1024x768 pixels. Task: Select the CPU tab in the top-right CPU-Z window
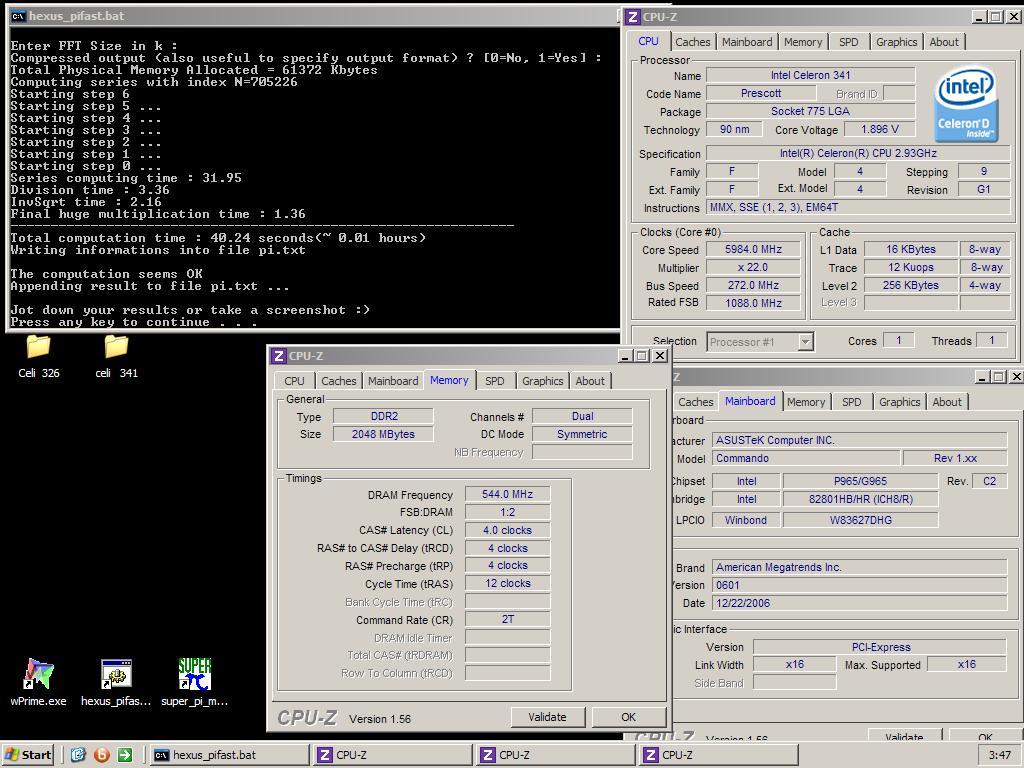[x=648, y=41]
